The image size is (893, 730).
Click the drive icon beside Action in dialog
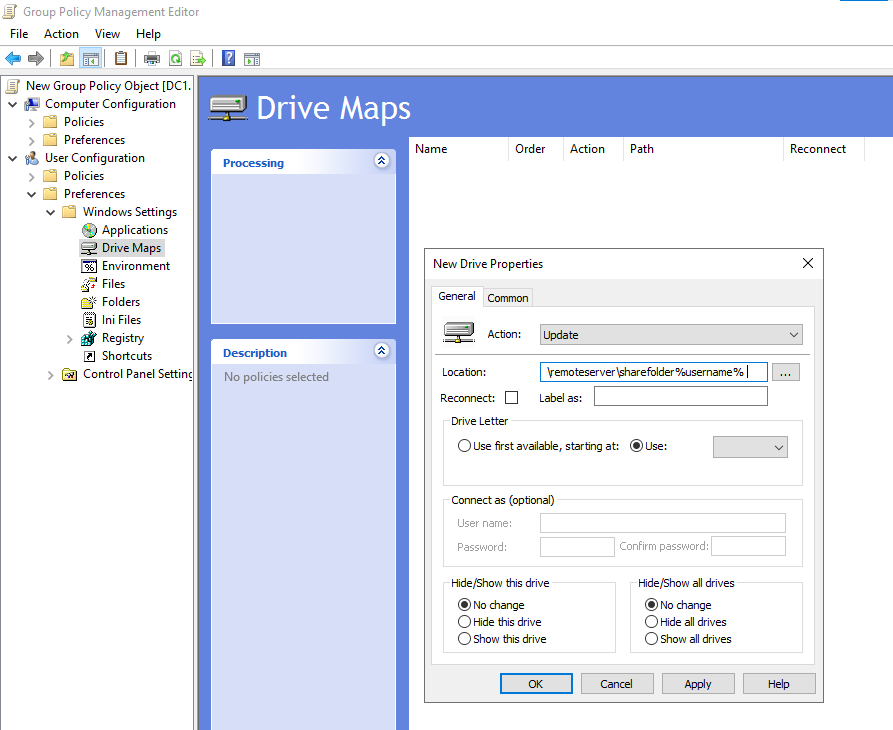click(x=459, y=333)
